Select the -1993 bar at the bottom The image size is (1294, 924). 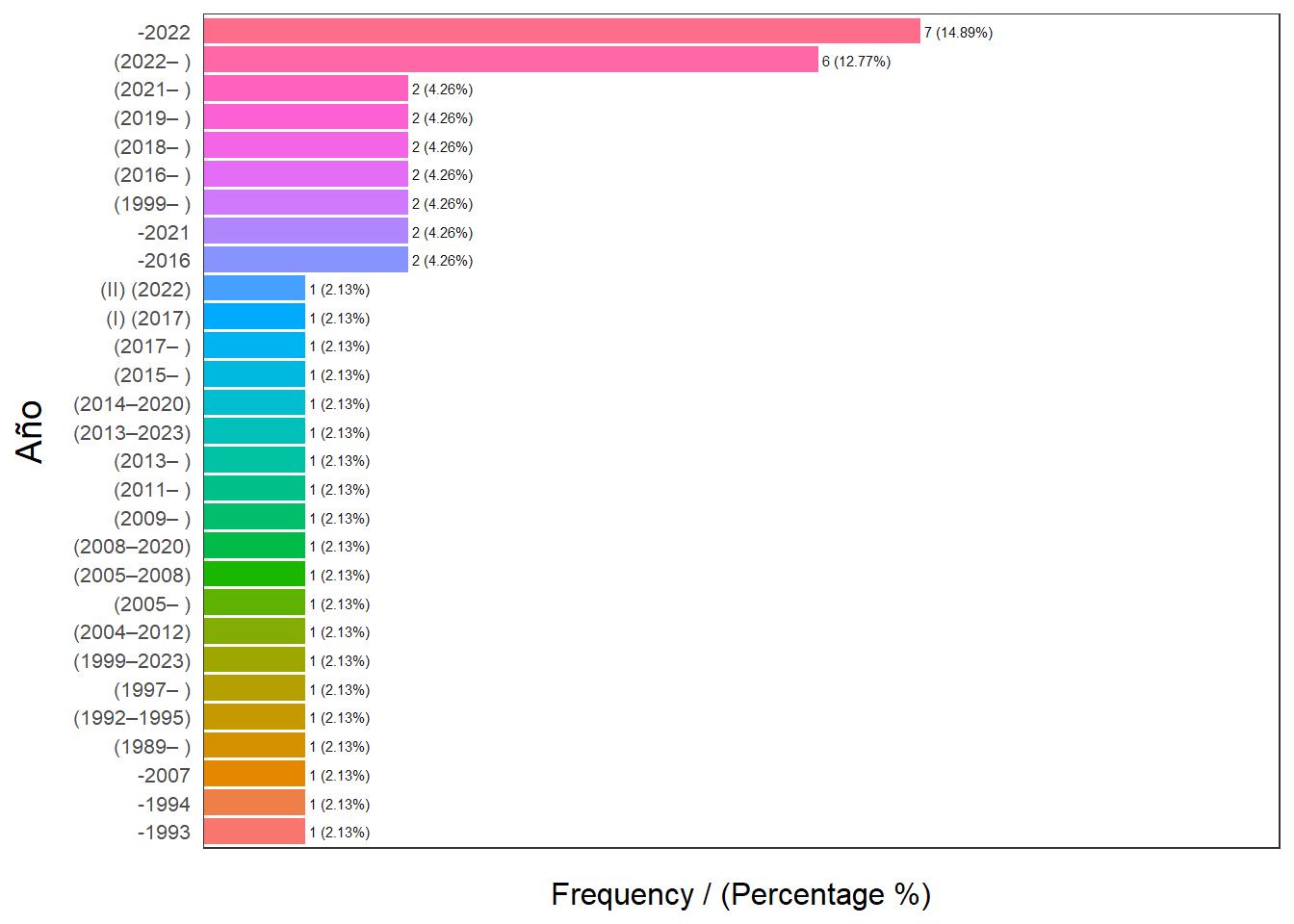(x=254, y=833)
